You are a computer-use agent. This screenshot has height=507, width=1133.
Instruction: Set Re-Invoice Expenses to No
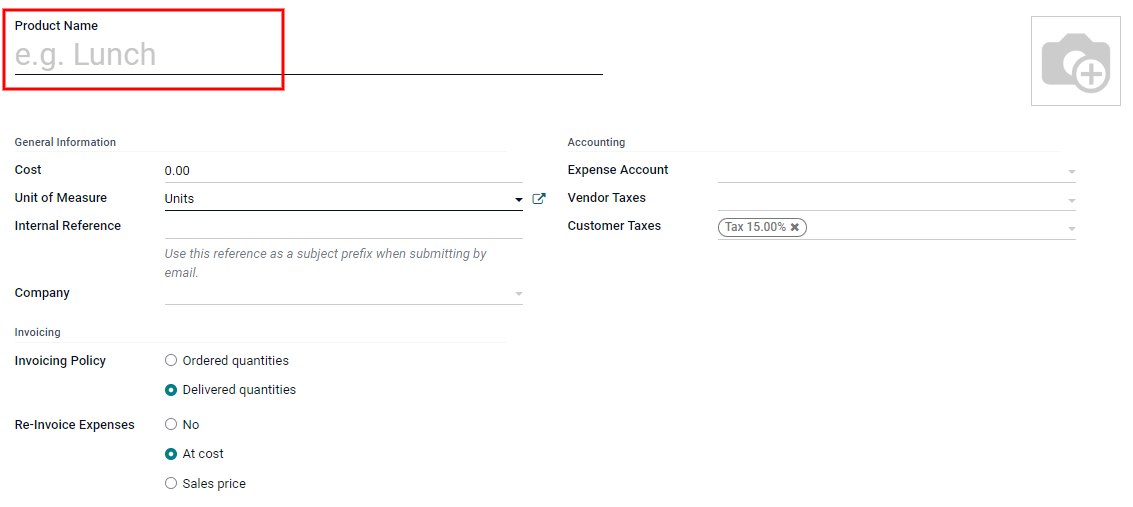171,425
